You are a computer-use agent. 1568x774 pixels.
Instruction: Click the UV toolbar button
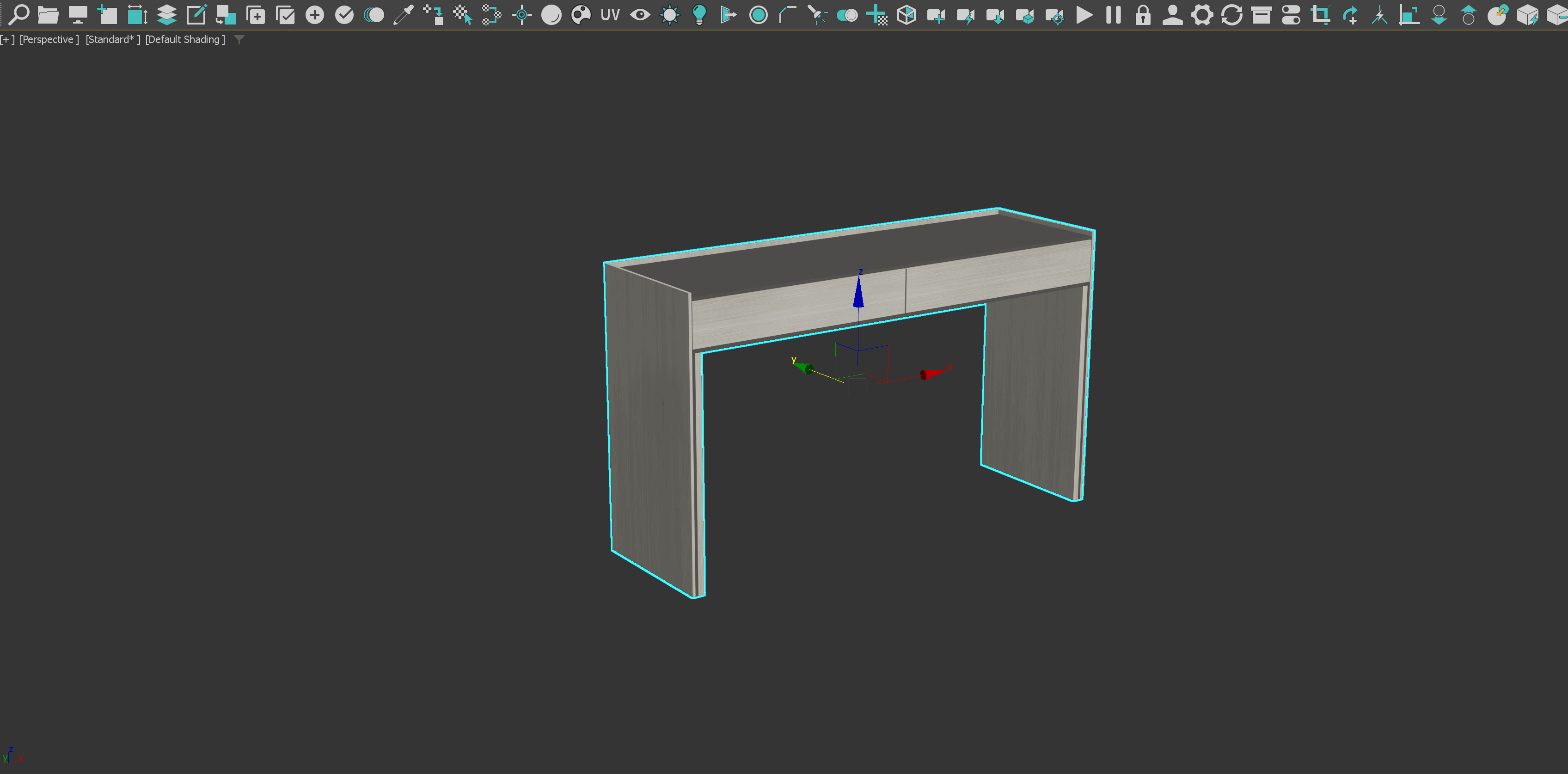pos(610,15)
